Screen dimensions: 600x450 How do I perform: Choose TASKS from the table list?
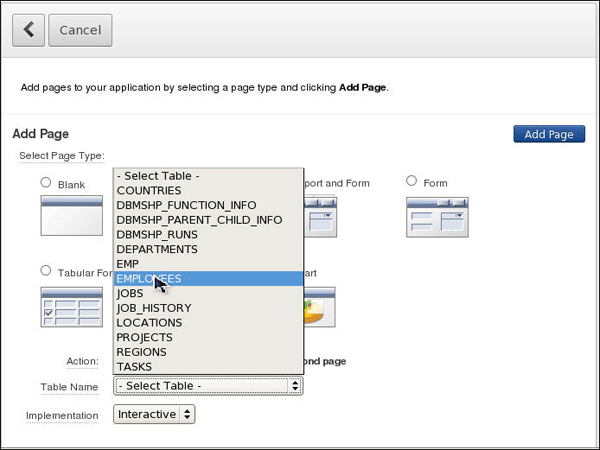209,367
